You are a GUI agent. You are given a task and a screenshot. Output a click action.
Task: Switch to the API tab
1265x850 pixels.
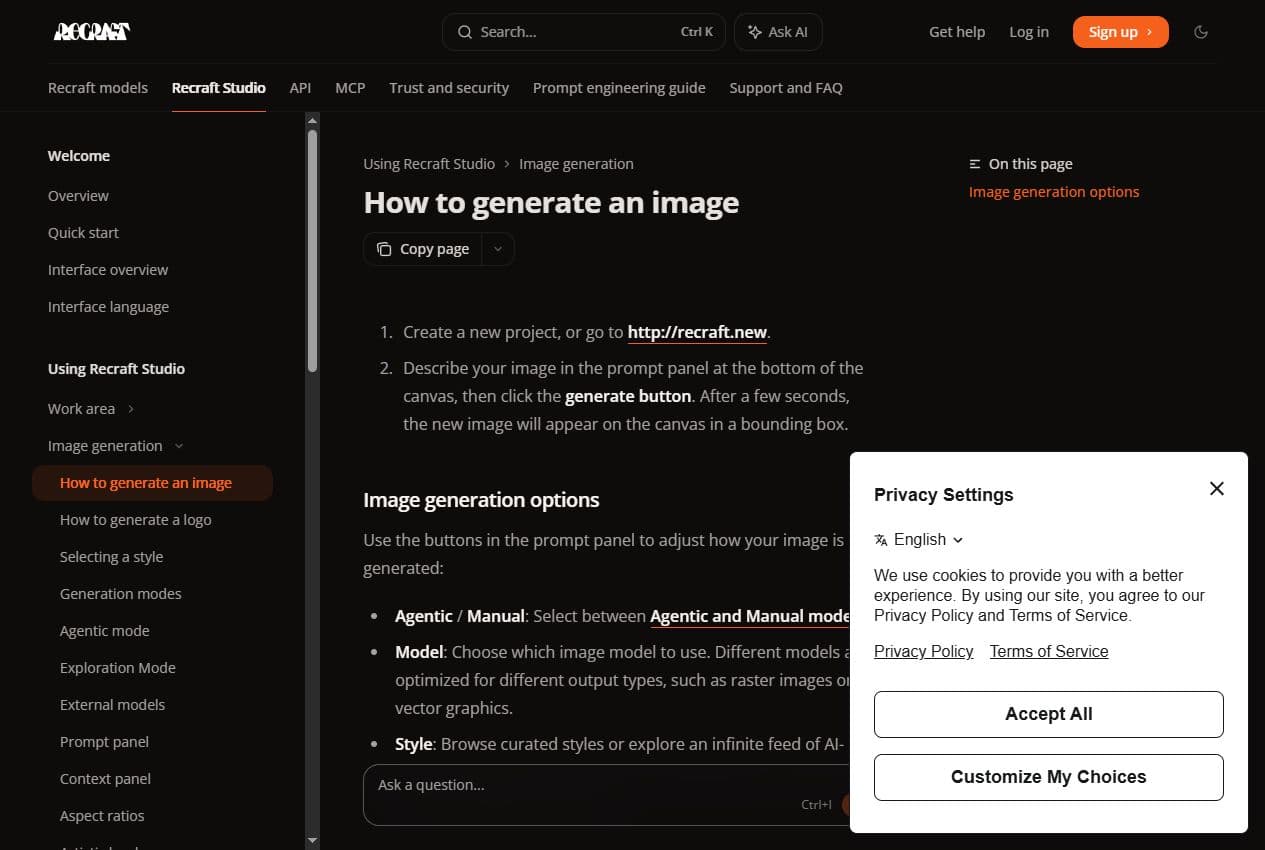(x=300, y=88)
